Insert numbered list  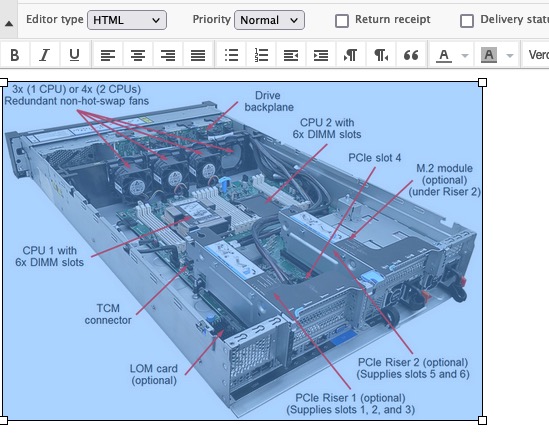(x=261, y=55)
